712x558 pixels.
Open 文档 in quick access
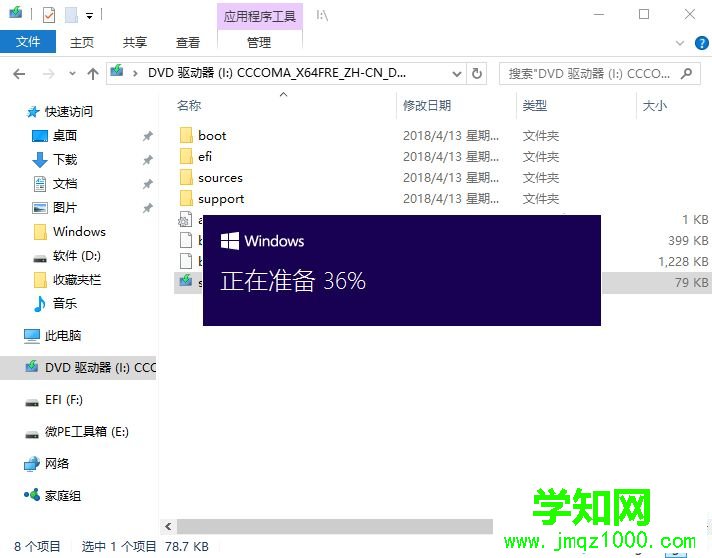(65, 183)
